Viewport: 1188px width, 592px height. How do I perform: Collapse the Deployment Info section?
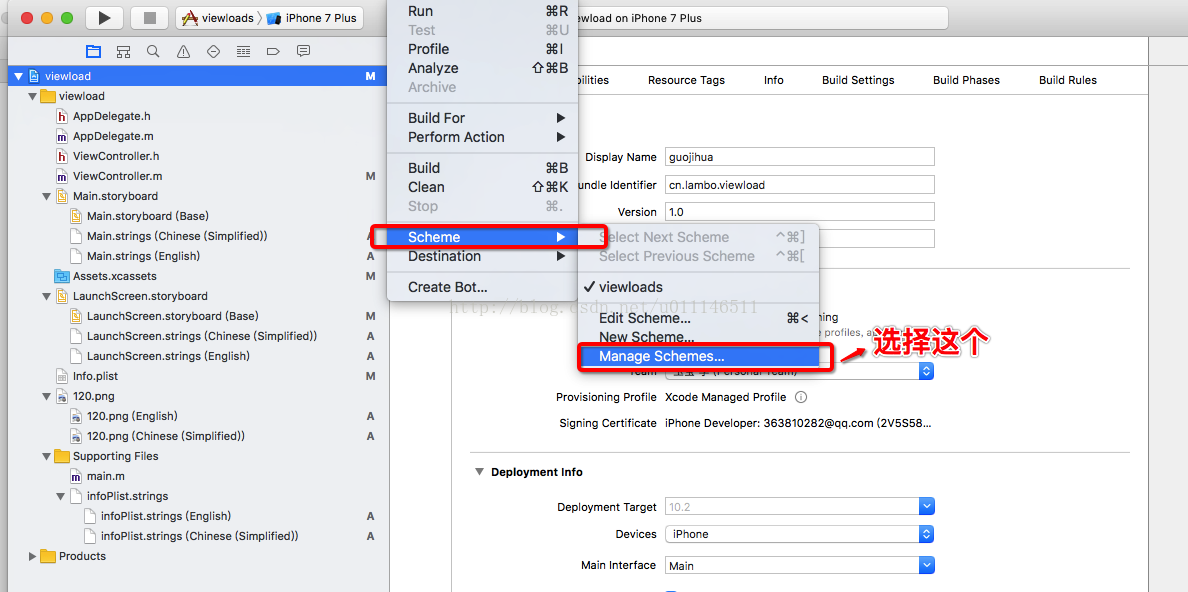click(479, 471)
